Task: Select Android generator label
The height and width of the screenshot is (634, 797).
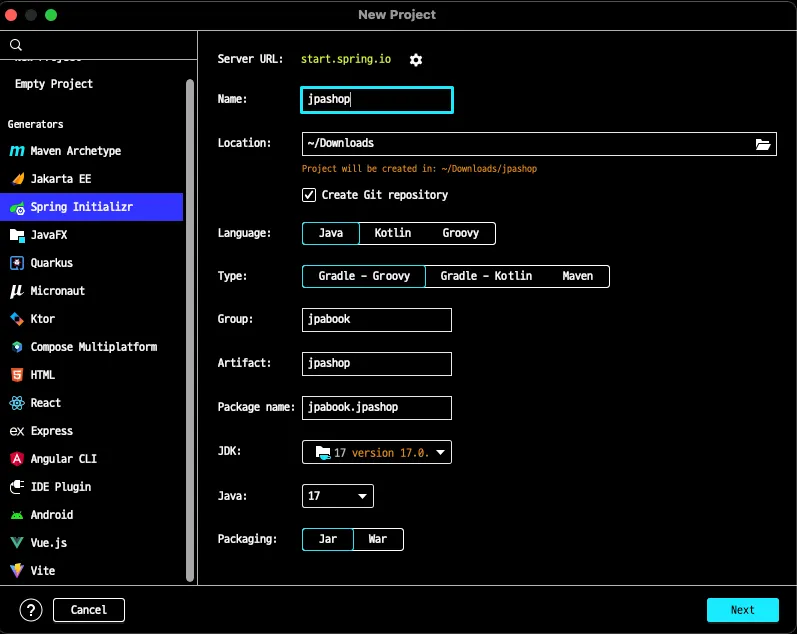Action: click(52, 515)
